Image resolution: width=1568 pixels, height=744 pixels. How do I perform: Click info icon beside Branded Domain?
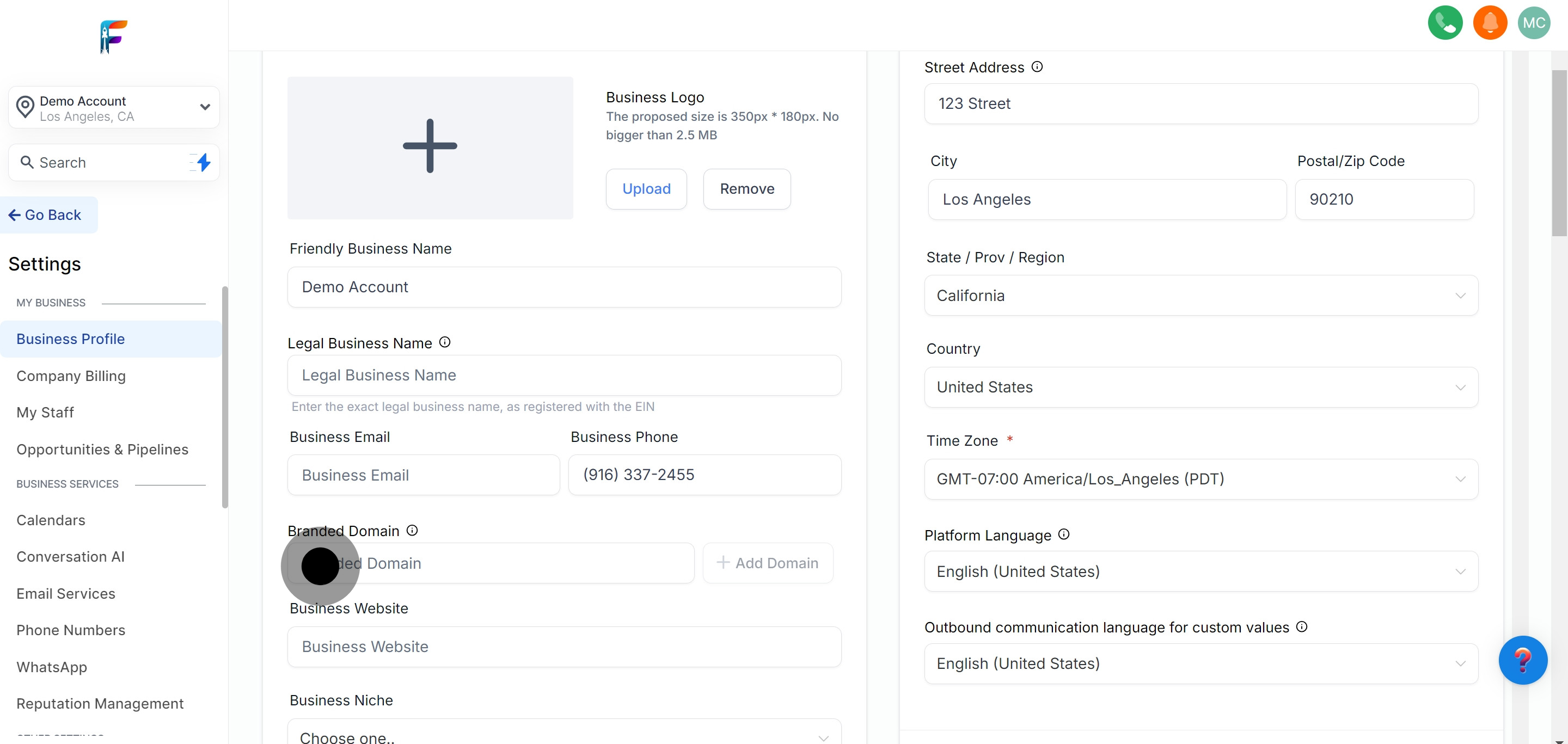412,531
